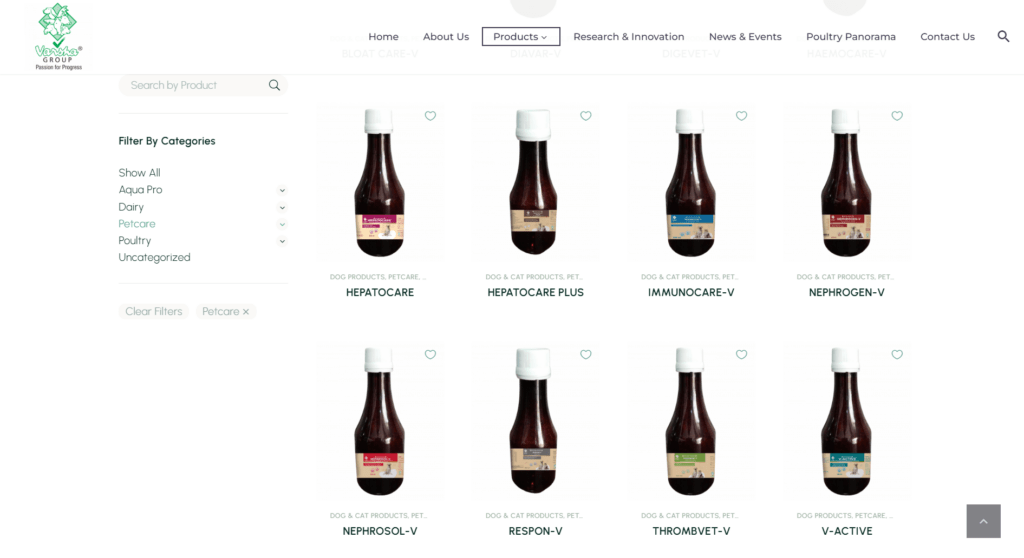The width and height of the screenshot is (1024, 558).
Task: Go to Poultry Panorama page
Action: [850, 37]
